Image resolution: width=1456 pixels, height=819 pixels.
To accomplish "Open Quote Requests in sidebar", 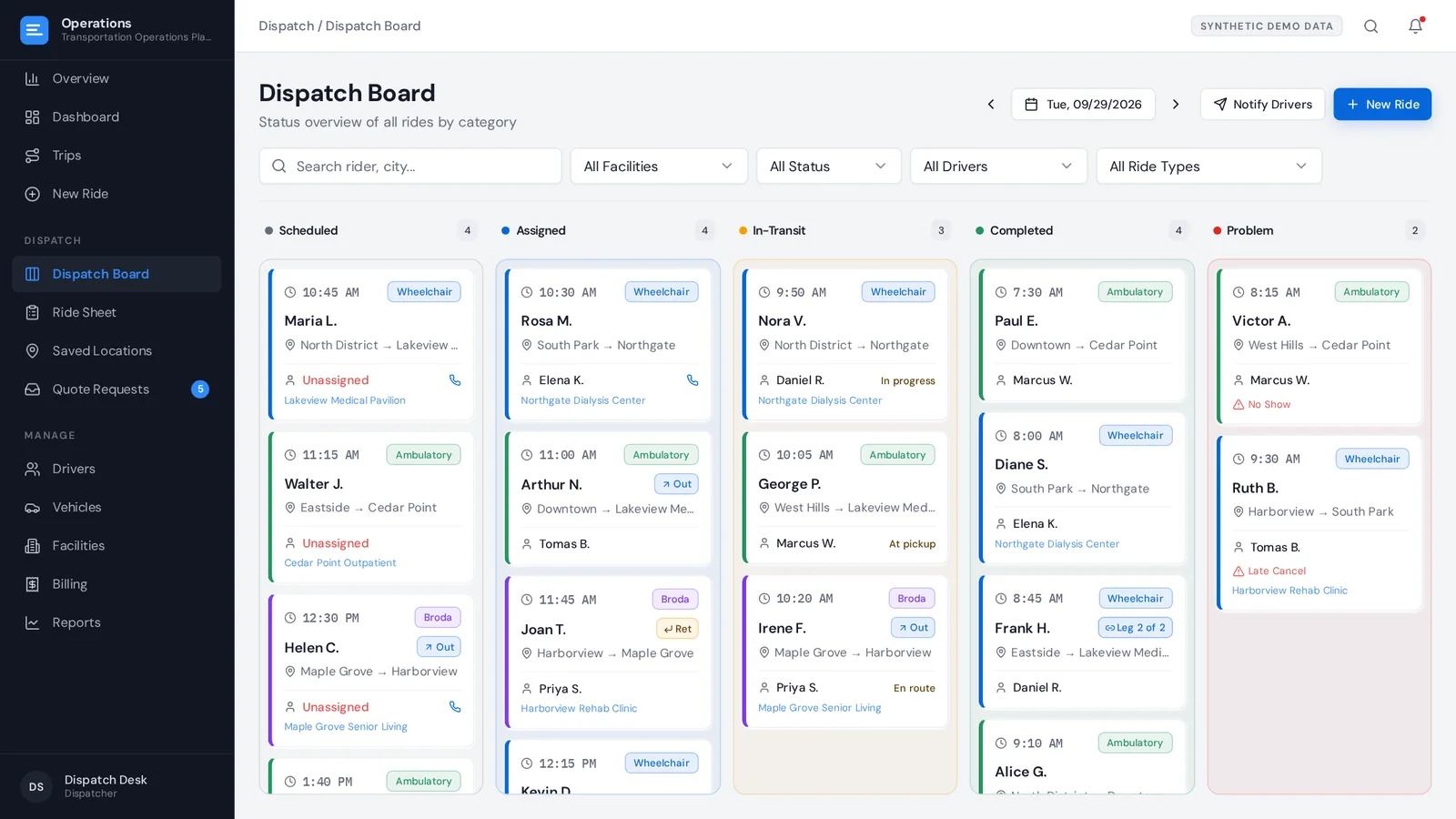I will point(116,389).
